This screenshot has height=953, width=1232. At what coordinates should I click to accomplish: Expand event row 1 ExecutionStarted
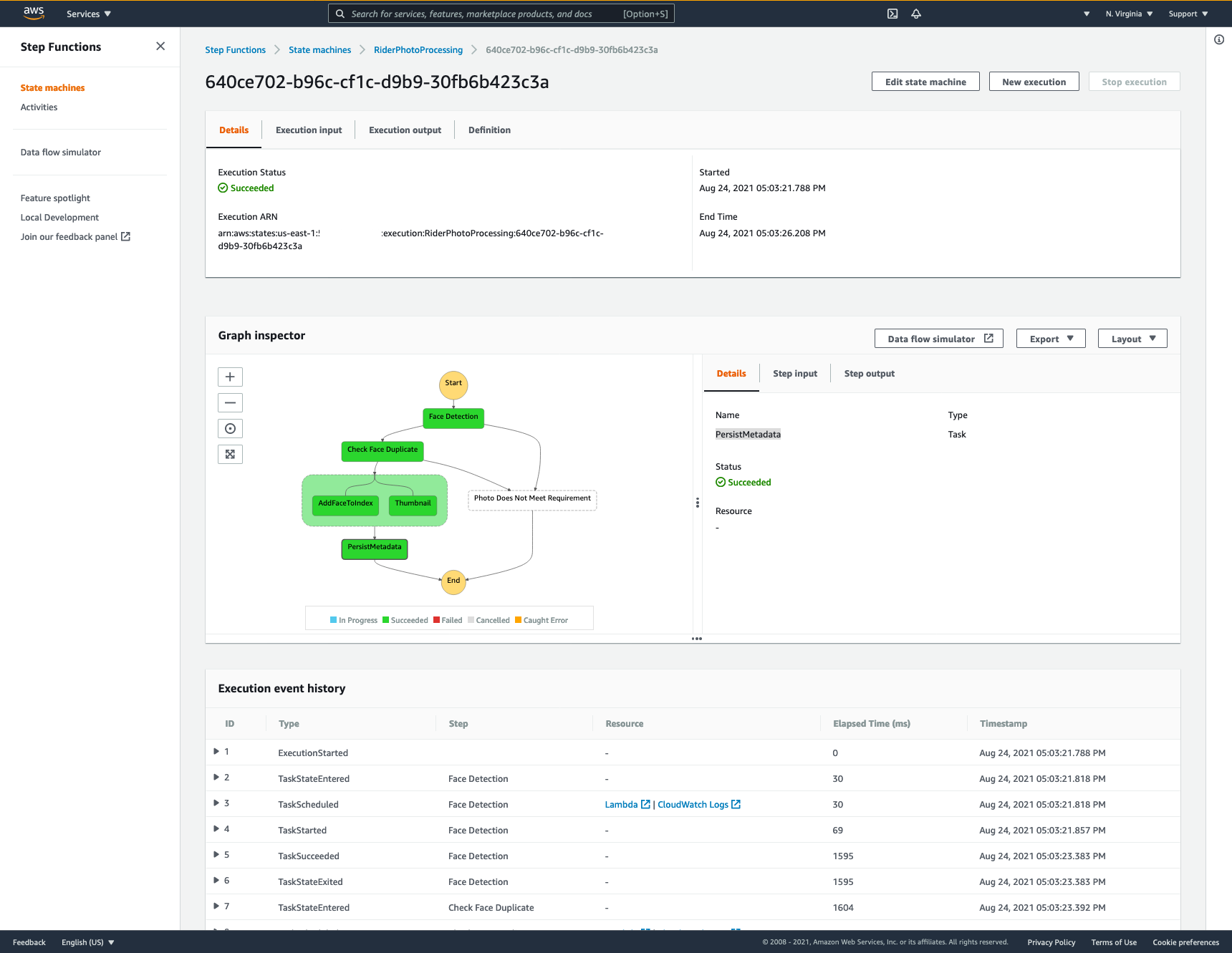point(216,751)
